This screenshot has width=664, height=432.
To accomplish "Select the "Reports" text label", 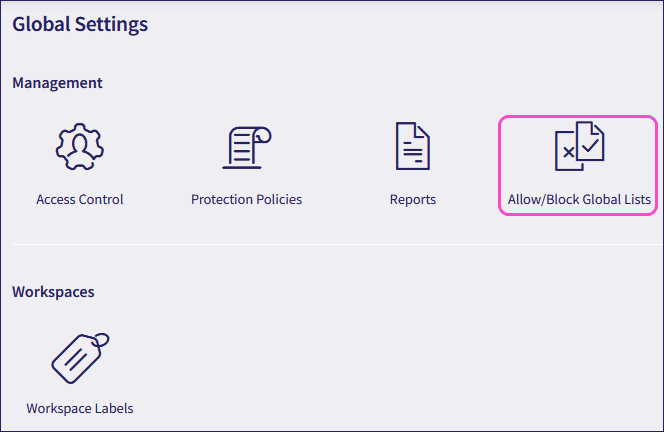I will click(x=413, y=199).
